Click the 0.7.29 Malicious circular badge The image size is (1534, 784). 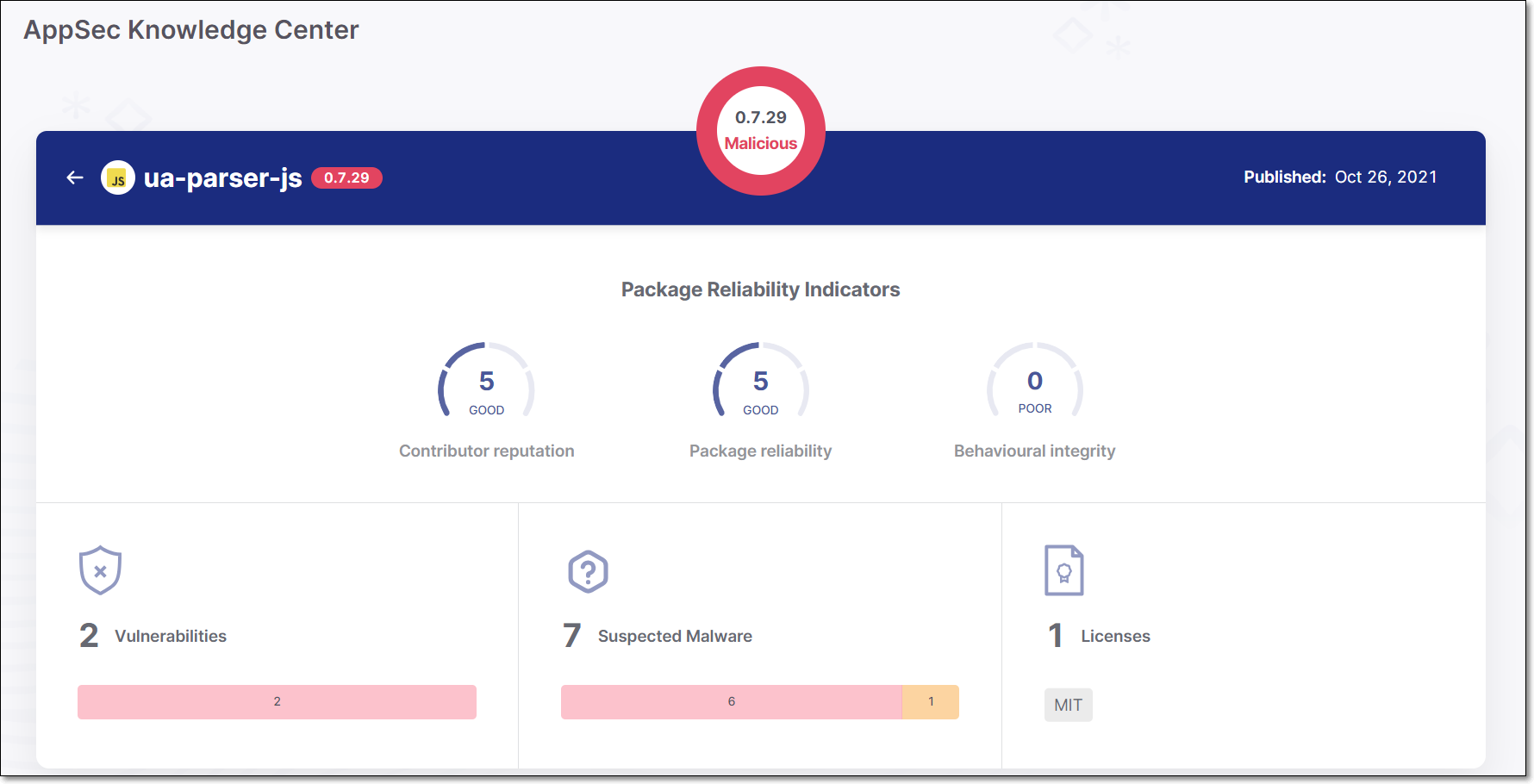click(x=761, y=131)
